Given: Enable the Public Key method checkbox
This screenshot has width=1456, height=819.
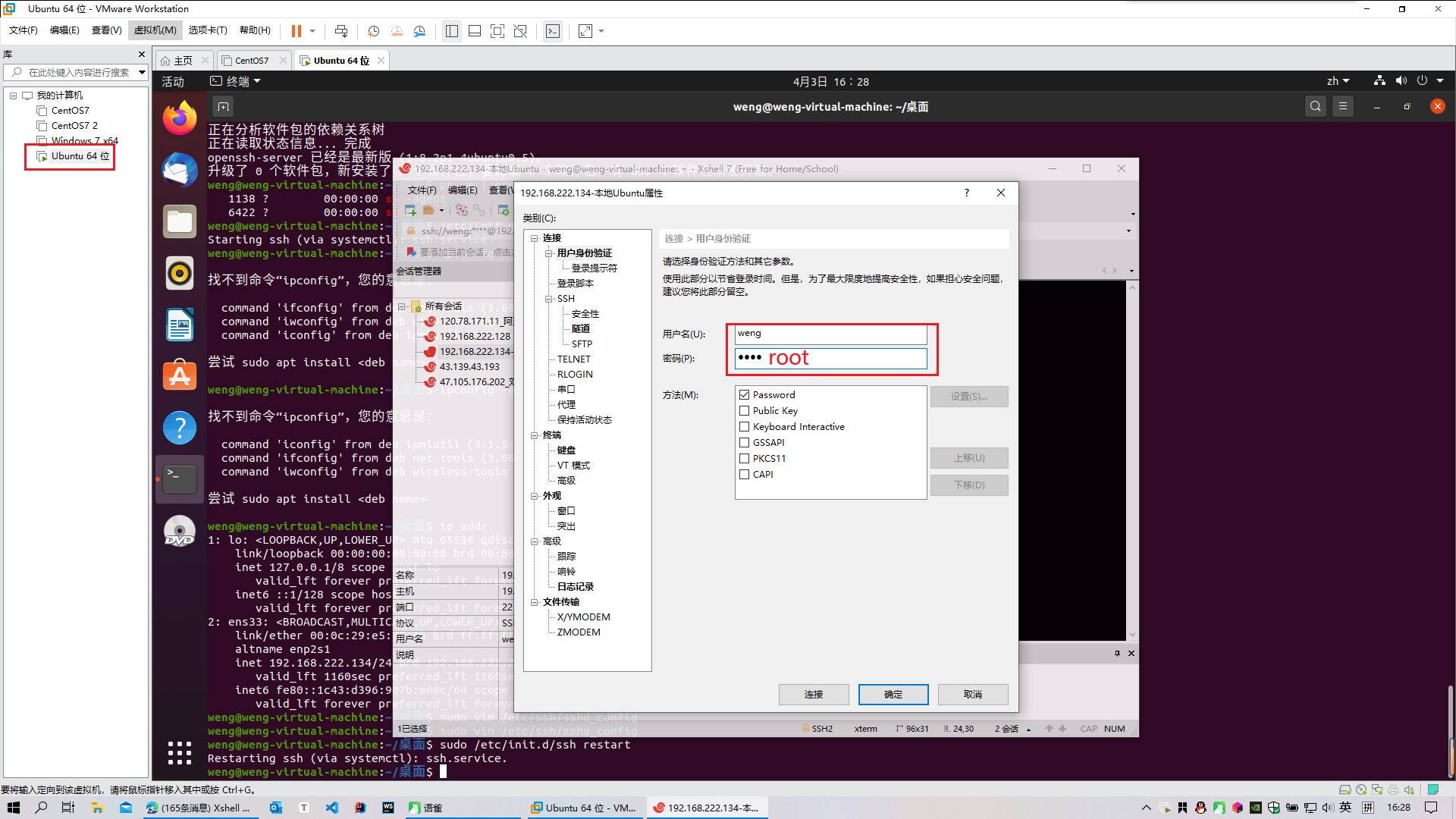Looking at the screenshot, I should pos(744,410).
